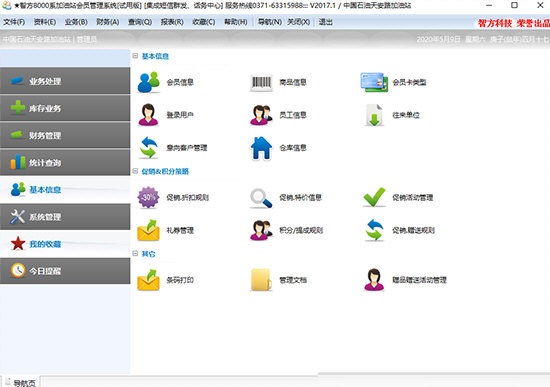
Task: Open 促销活动管理 green checkmark icon
Action: coord(374,197)
